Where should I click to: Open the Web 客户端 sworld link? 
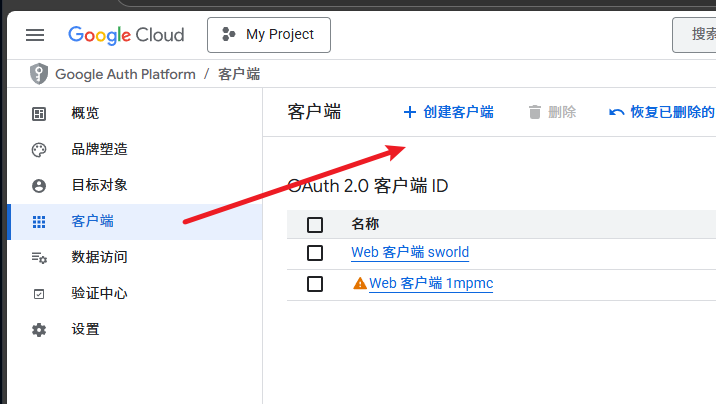click(x=410, y=252)
